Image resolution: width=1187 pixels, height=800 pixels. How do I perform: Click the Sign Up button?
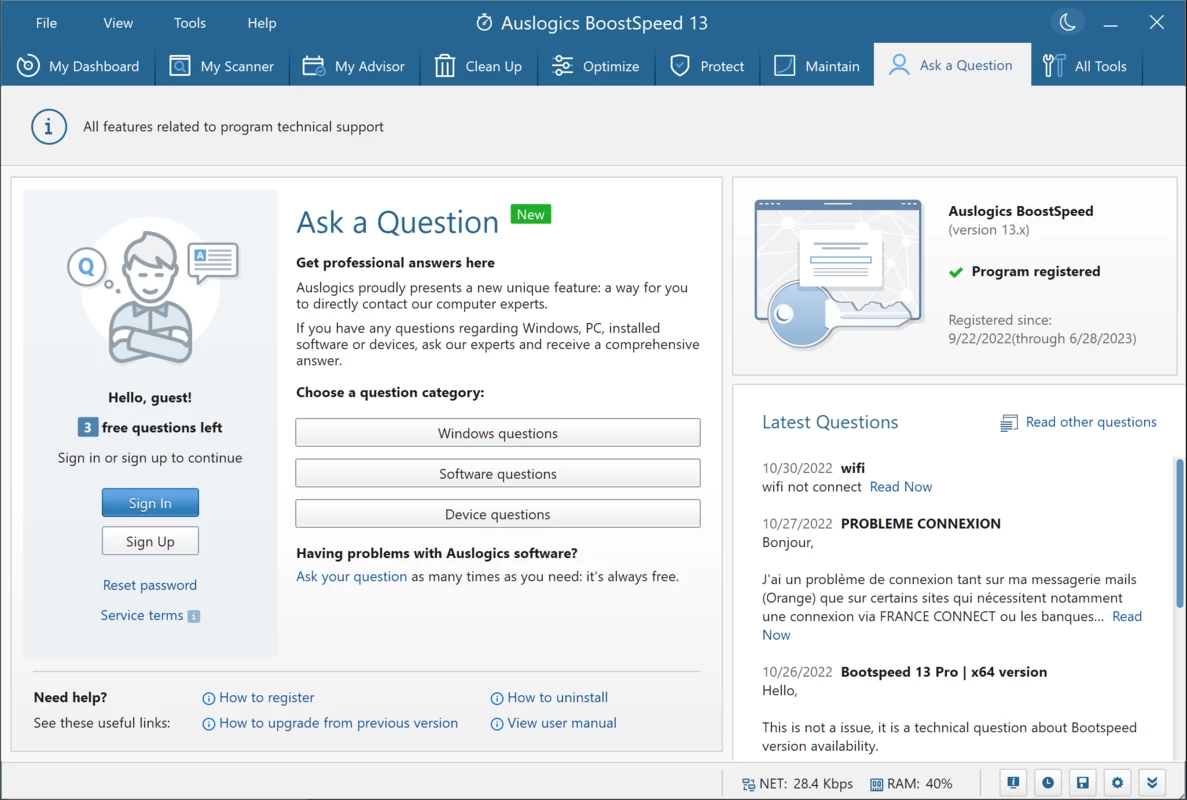[x=150, y=541]
